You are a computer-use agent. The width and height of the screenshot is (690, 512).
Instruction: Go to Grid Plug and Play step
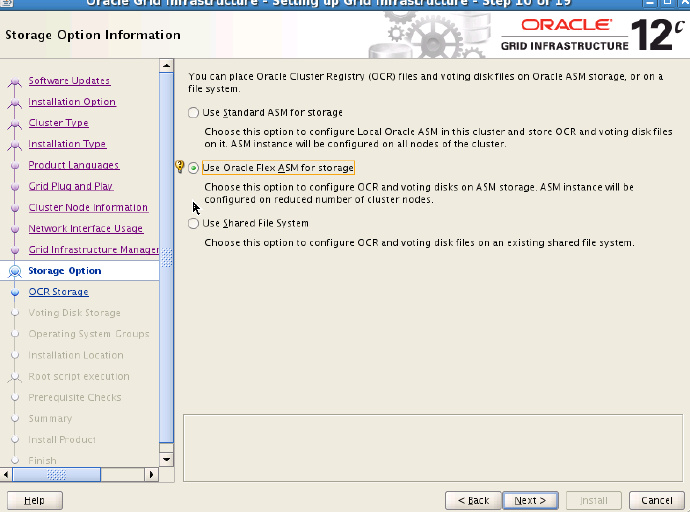[70, 186]
